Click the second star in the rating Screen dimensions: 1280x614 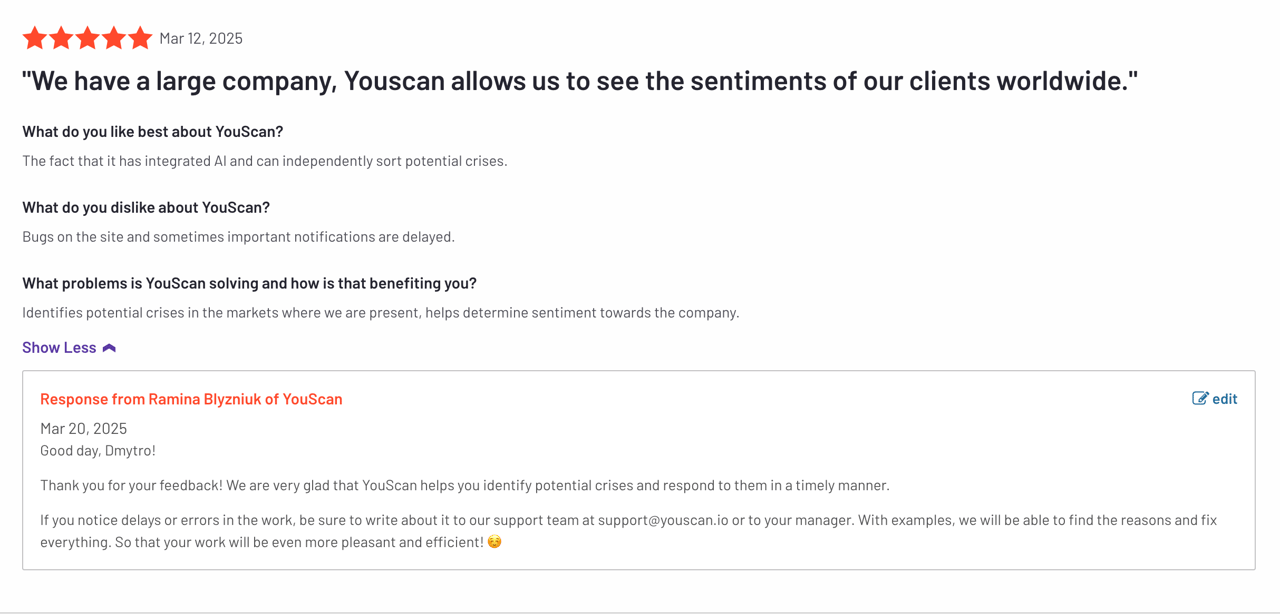pos(61,38)
